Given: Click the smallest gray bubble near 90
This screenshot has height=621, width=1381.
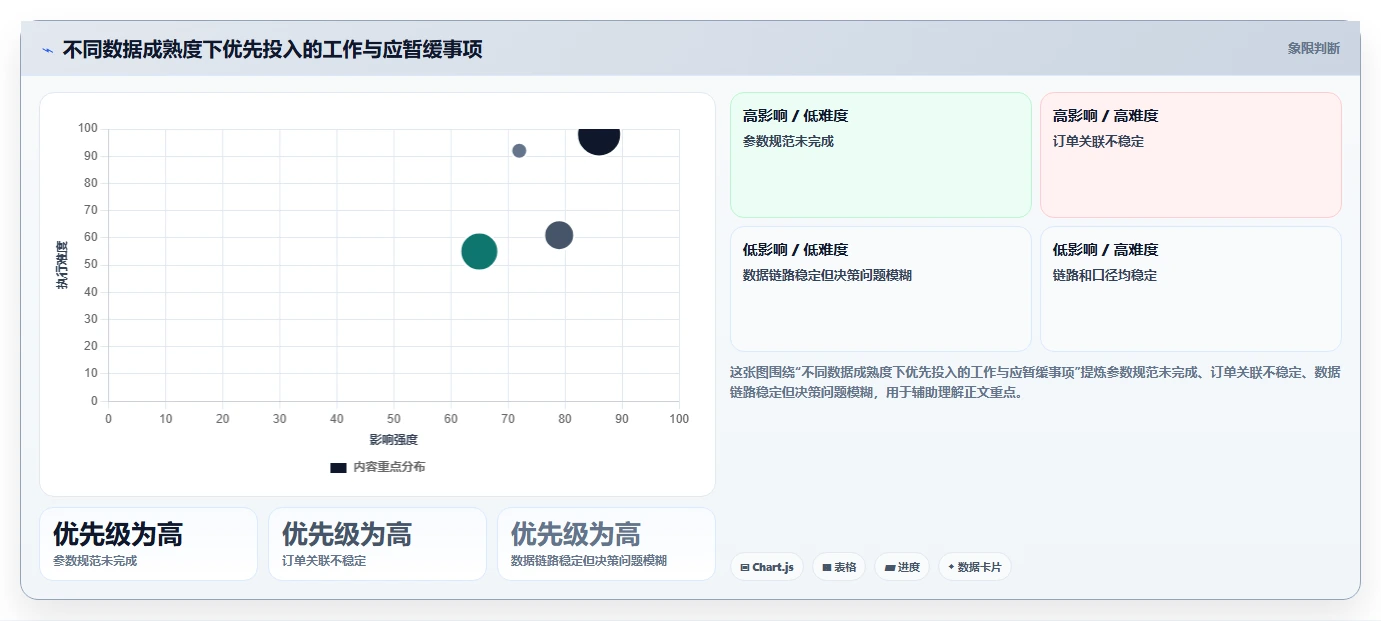Looking at the screenshot, I should pyautogui.click(x=519, y=151).
